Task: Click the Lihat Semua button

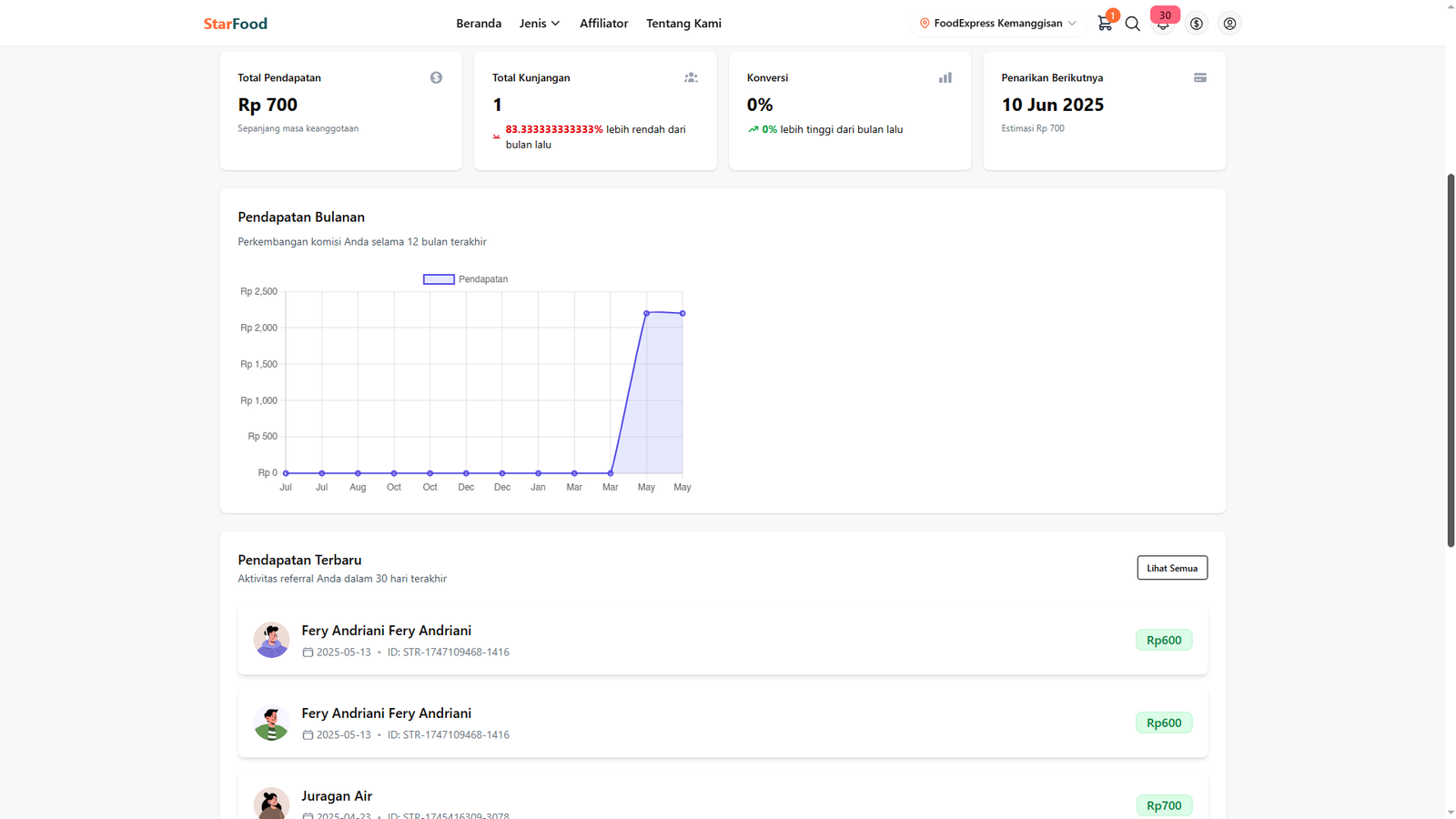Action: pyautogui.click(x=1171, y=568)
